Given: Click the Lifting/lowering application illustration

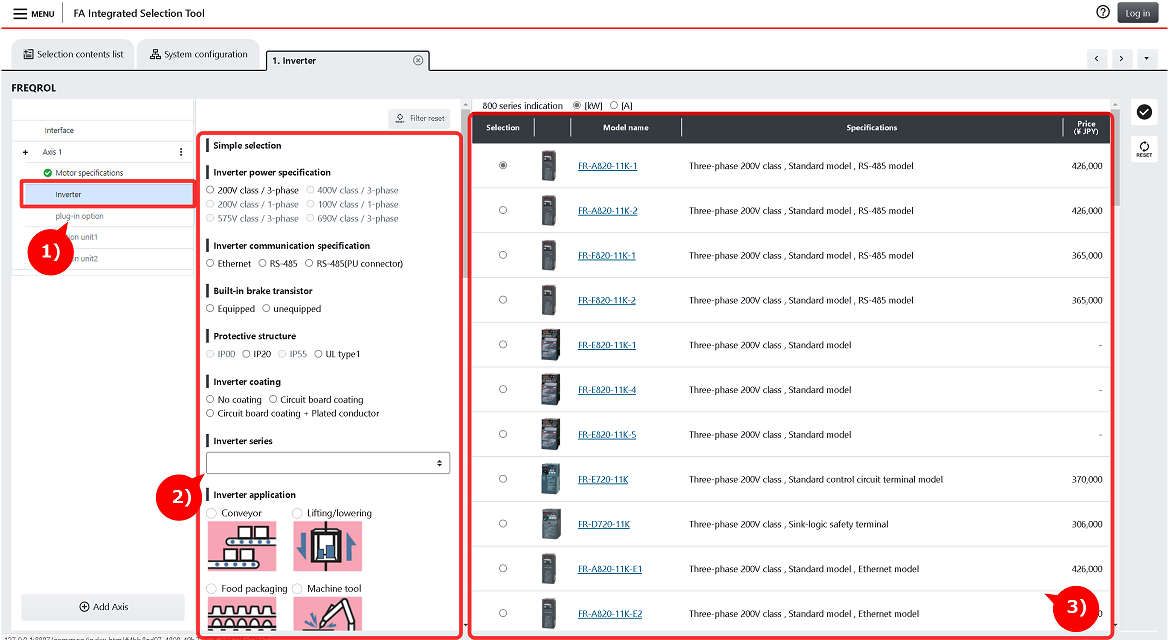Looking at the screenshot, I should [x=327, y=546].
